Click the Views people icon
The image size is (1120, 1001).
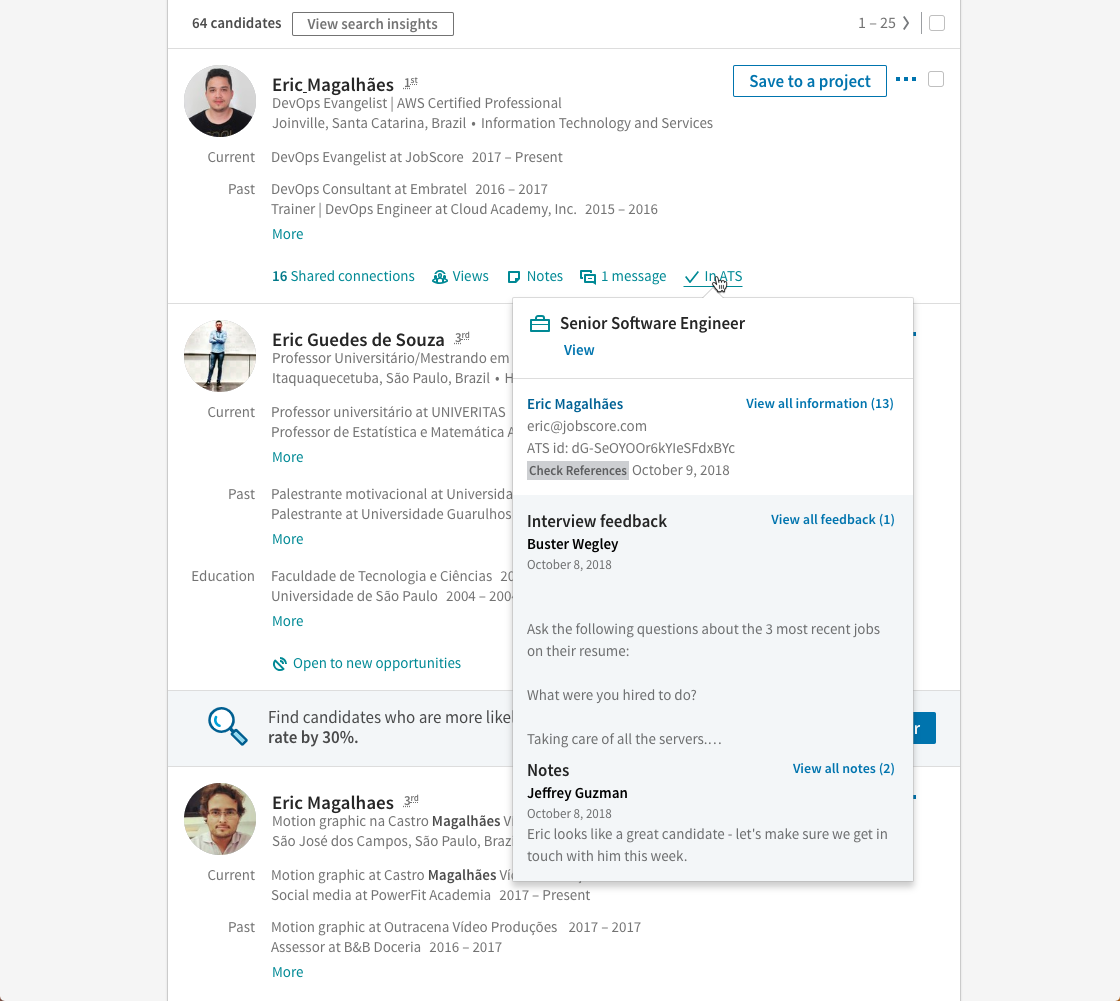point(439,277)
